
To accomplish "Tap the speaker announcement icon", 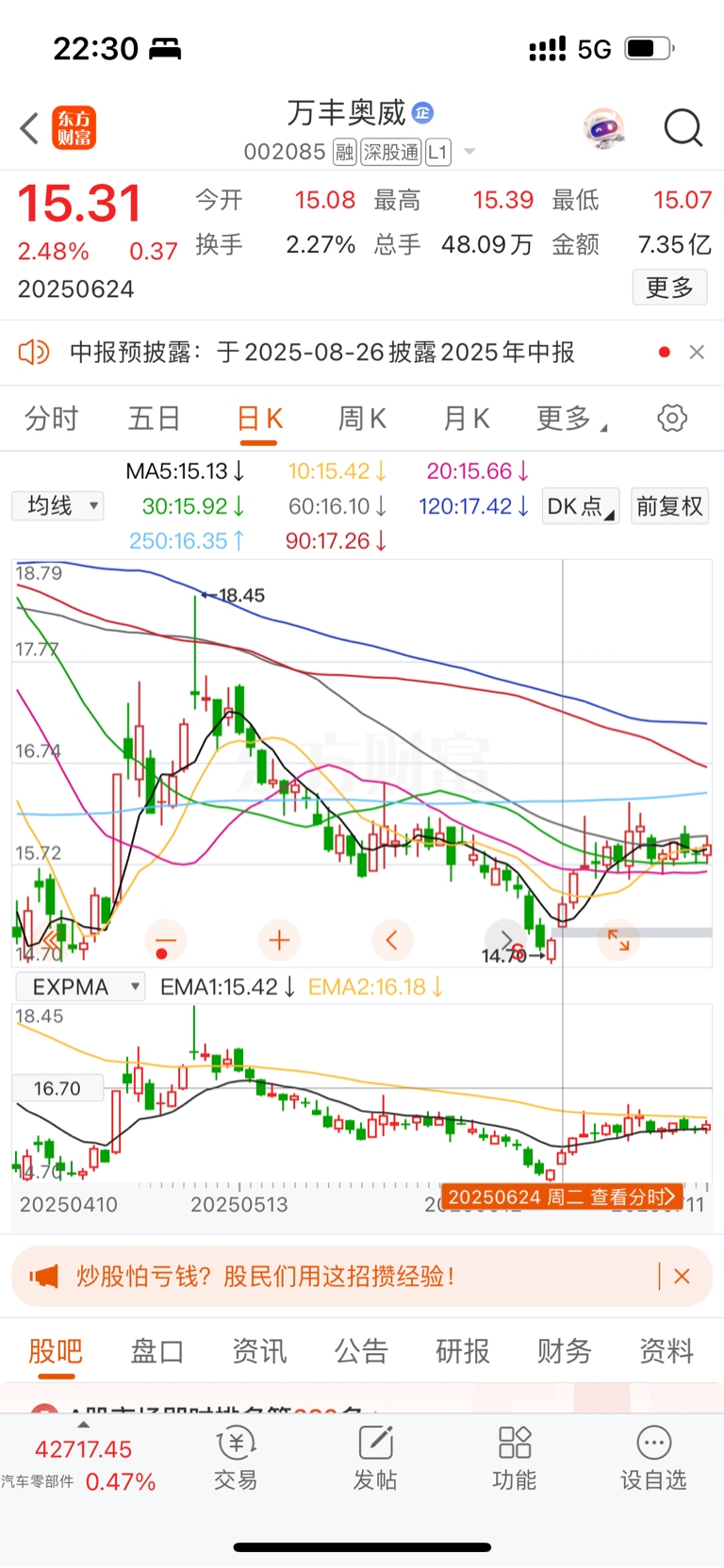I will click(x=34, y=353).
